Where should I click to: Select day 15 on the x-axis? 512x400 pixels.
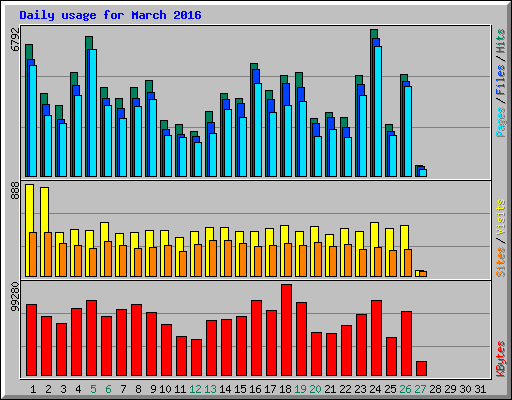[240, 389]
